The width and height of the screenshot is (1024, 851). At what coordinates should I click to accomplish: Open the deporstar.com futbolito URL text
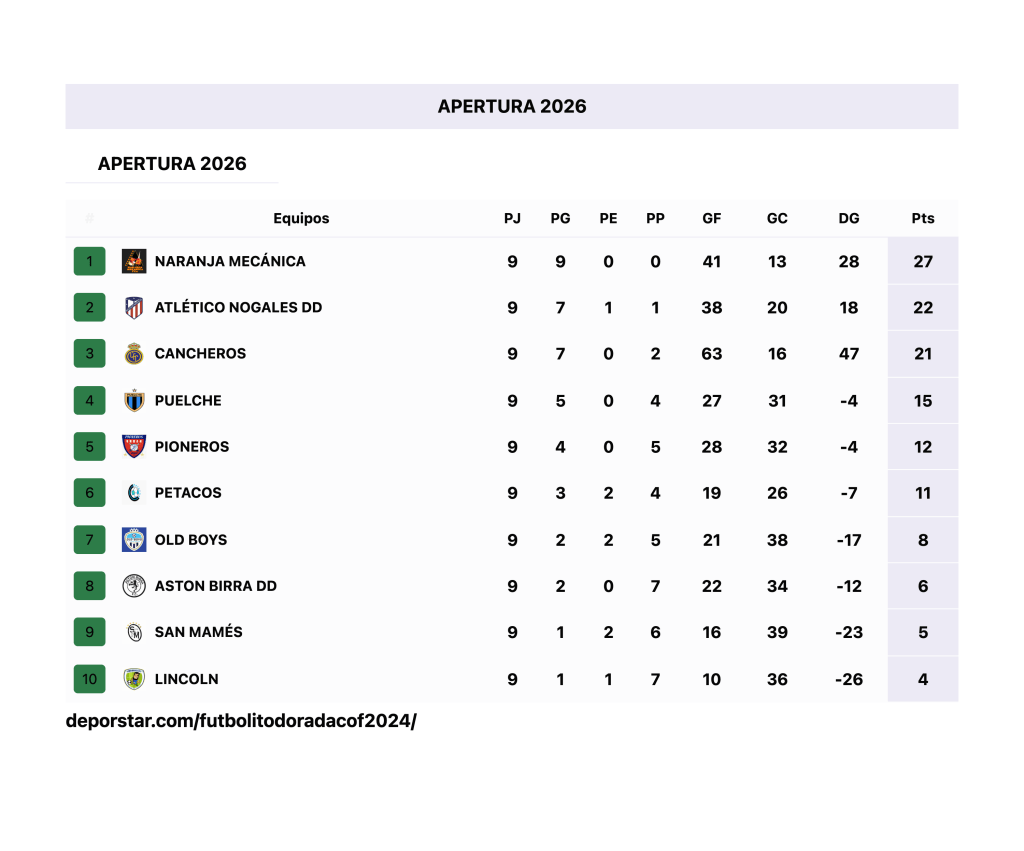[241, 721]
